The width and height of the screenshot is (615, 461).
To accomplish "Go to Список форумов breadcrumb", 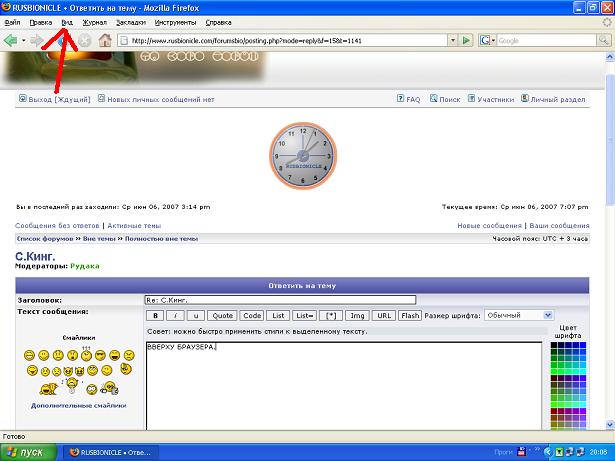I will (45, 239).
